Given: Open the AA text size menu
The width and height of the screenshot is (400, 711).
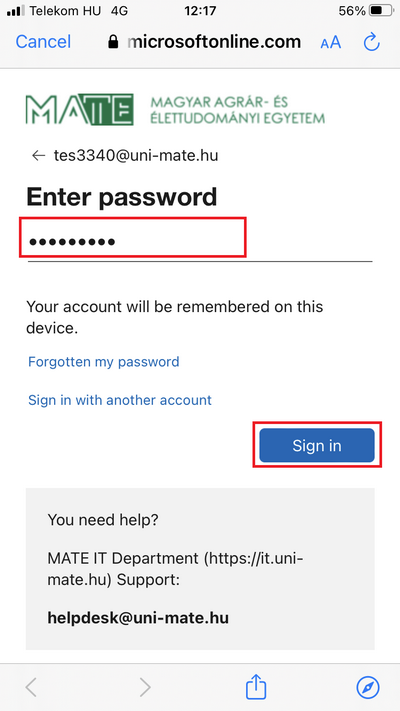Looking at the screenshot, I should 330,43.
